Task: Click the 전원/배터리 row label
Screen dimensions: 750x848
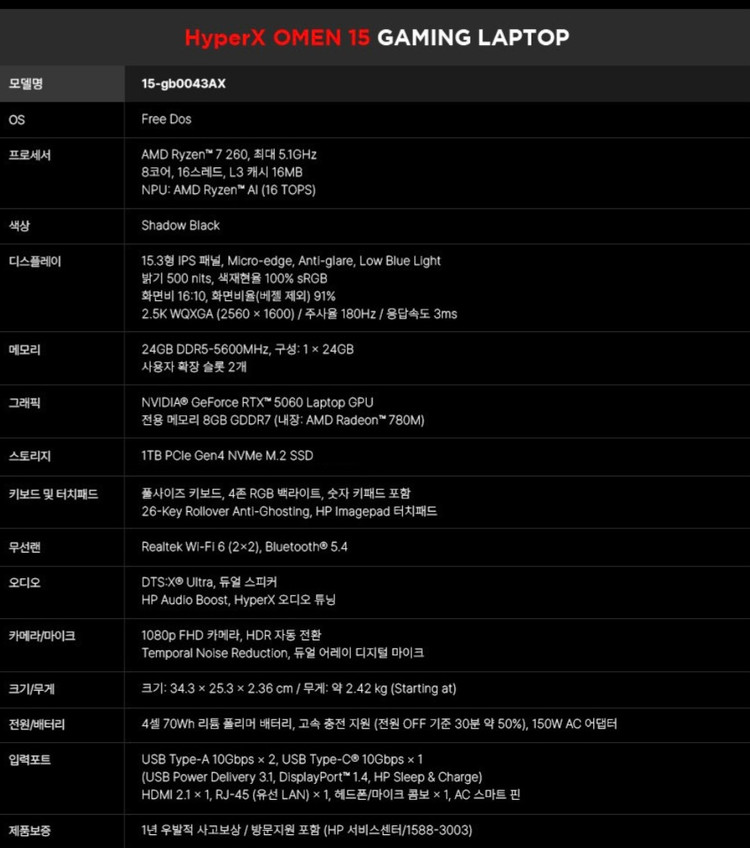Action: 36,724
